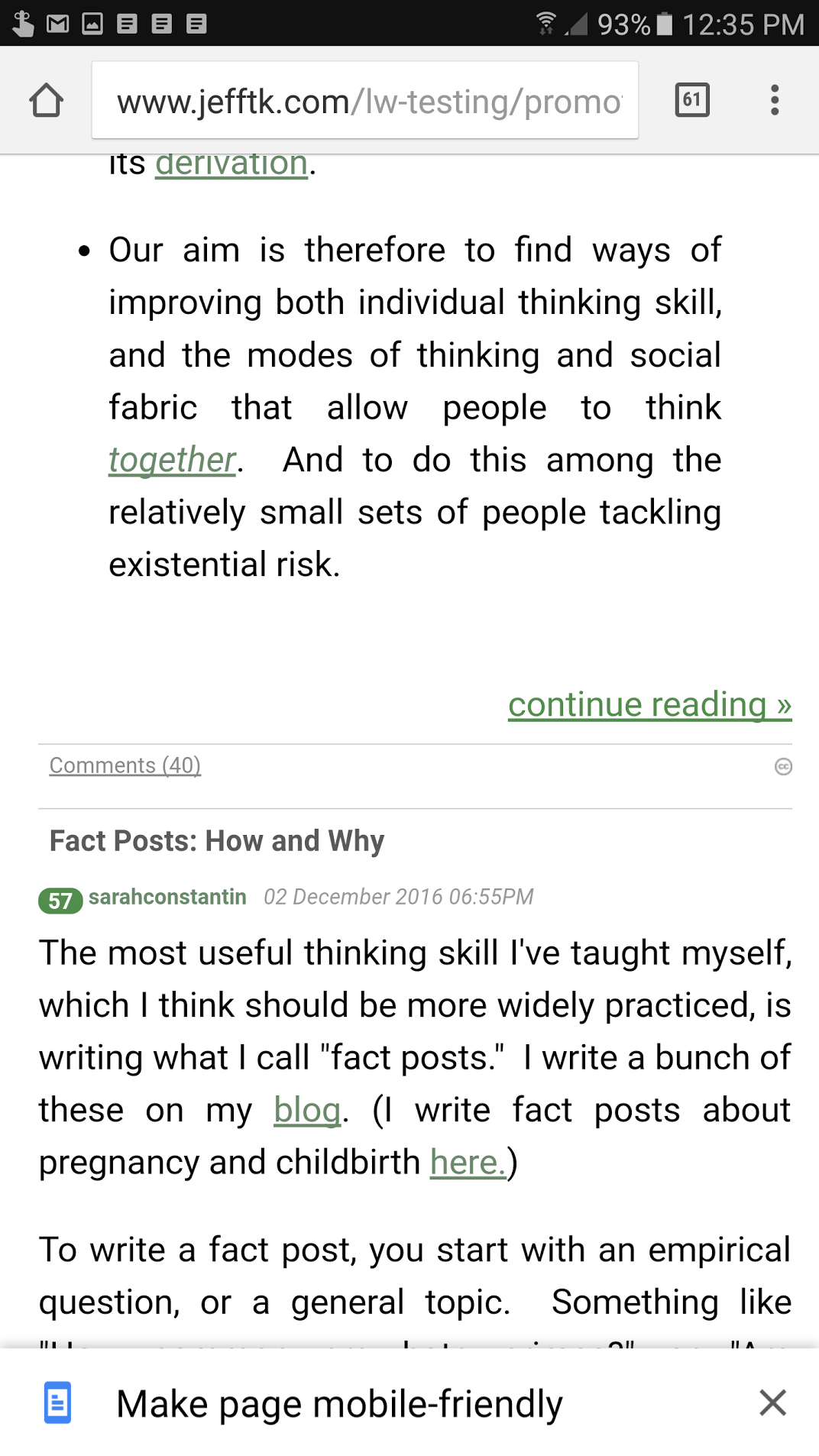Image resolution: width=819 pixels, height=1456 pixels.
Task: View sarahconstantin's author profile
Action: (167, 897)
